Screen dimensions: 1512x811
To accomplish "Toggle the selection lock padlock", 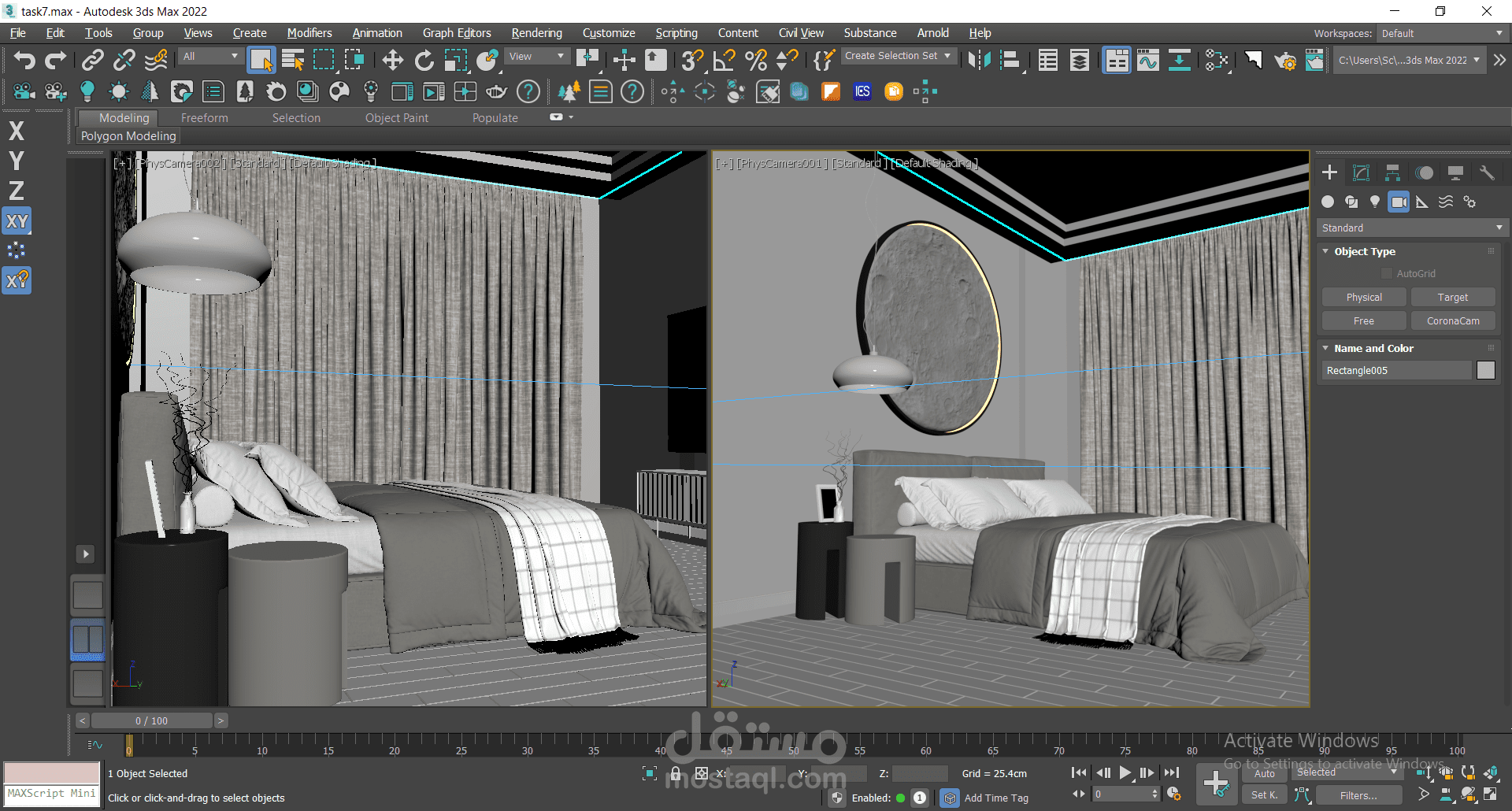I will pos(675,773).
